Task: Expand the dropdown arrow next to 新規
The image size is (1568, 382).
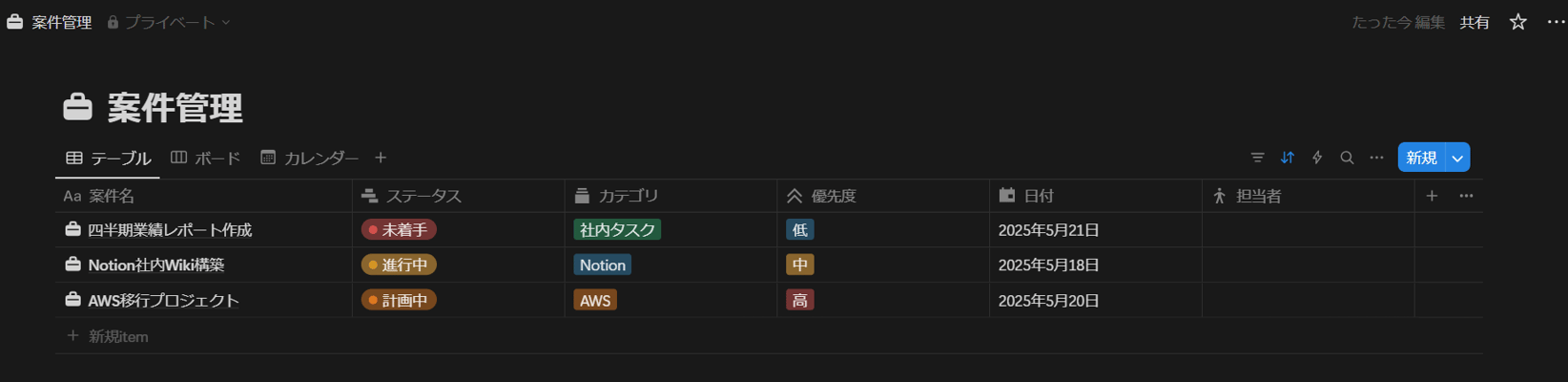Action: click(x=1457, y=158)
